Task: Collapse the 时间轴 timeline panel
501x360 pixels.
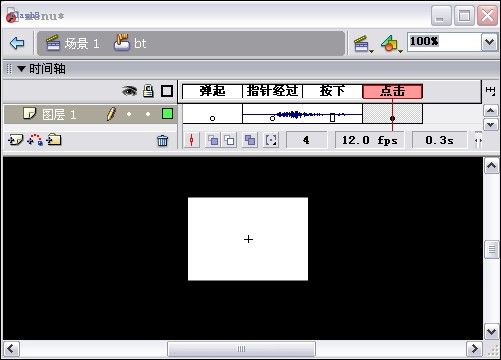Action: [22, 69]
